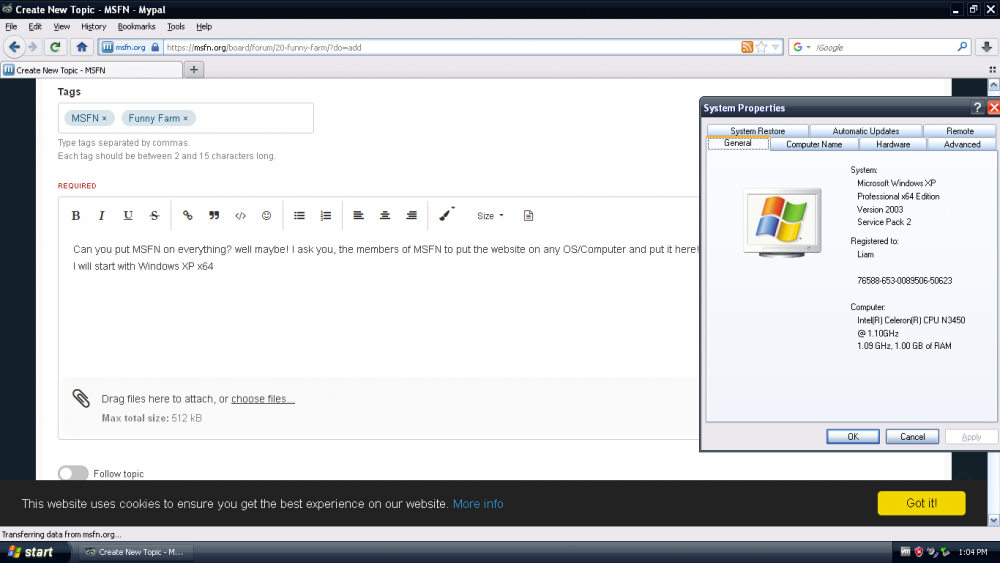This screenshot has width=1000, height=563.
Task: Click the strikethrough formatting icon
Action: 154,216
